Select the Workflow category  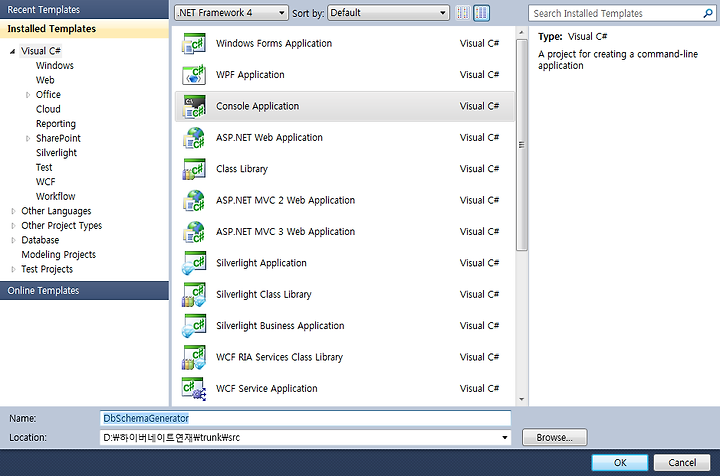pos(56,196)
